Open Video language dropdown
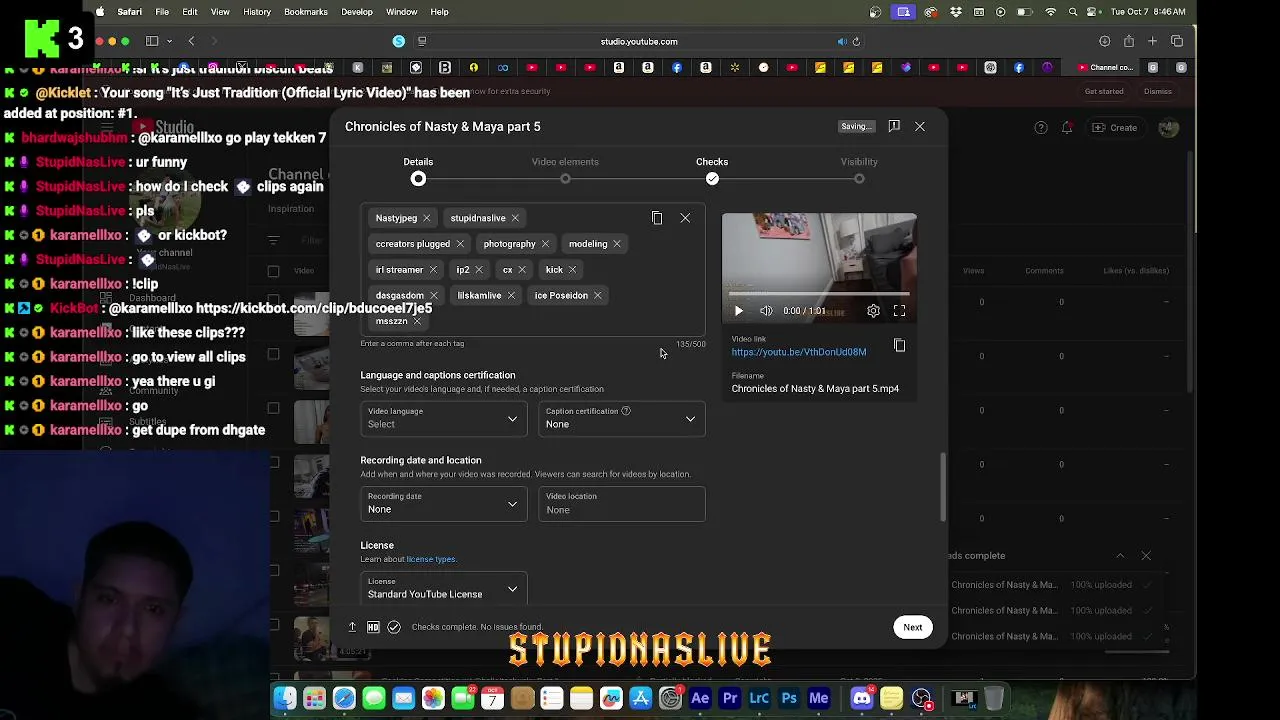The height and width of the screenshot is (720, 1280). (x=444, y=418)
